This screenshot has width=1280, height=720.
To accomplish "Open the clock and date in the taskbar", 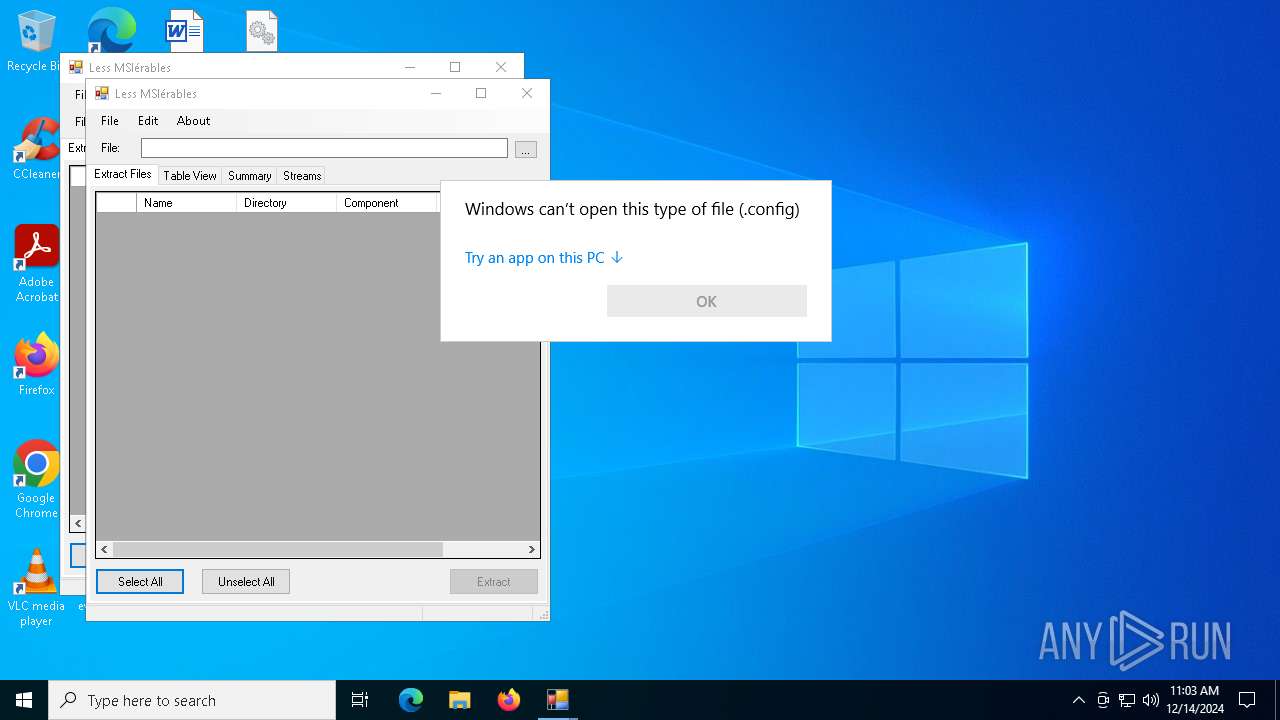I will 1195,700.
